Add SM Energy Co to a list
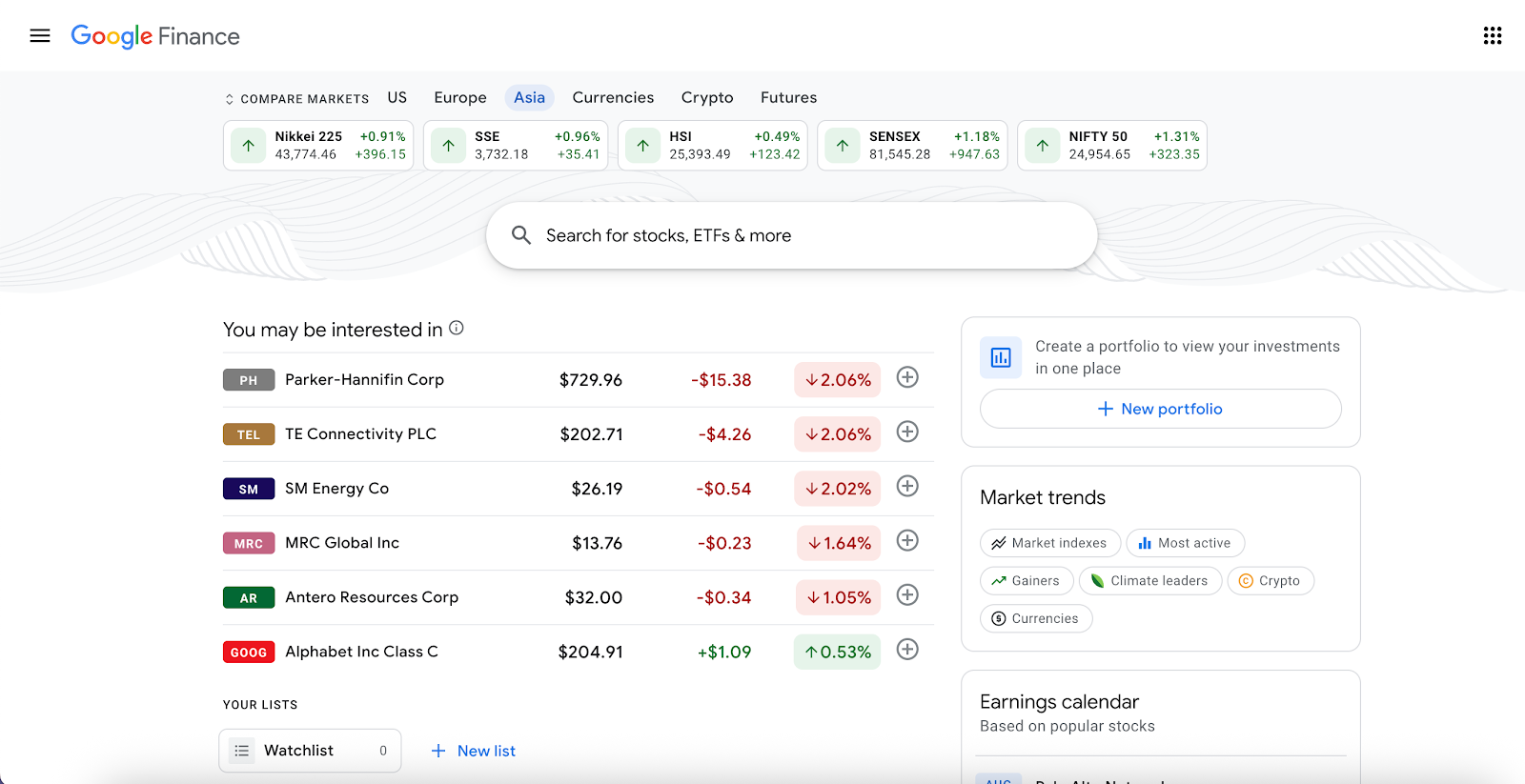 pos(907,486)
